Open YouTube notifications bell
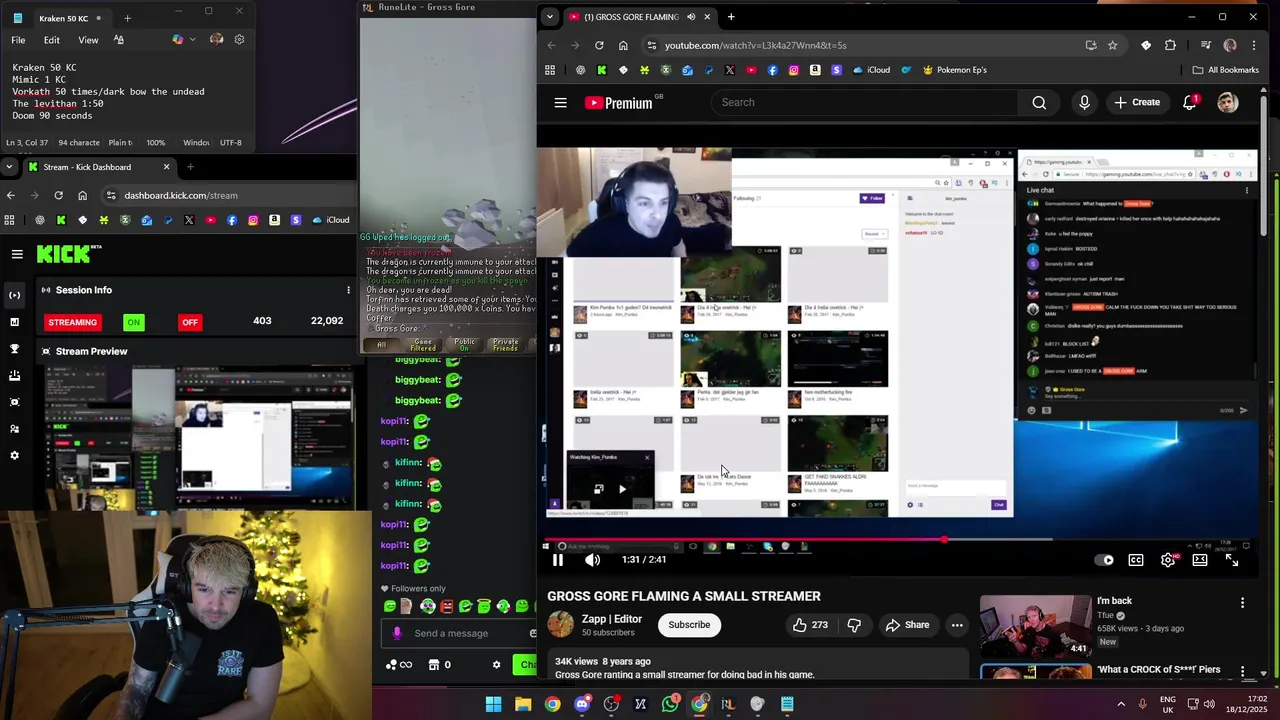This screenshot has width=1280, height=720. pyautogui.click(x=1190, y=102)
